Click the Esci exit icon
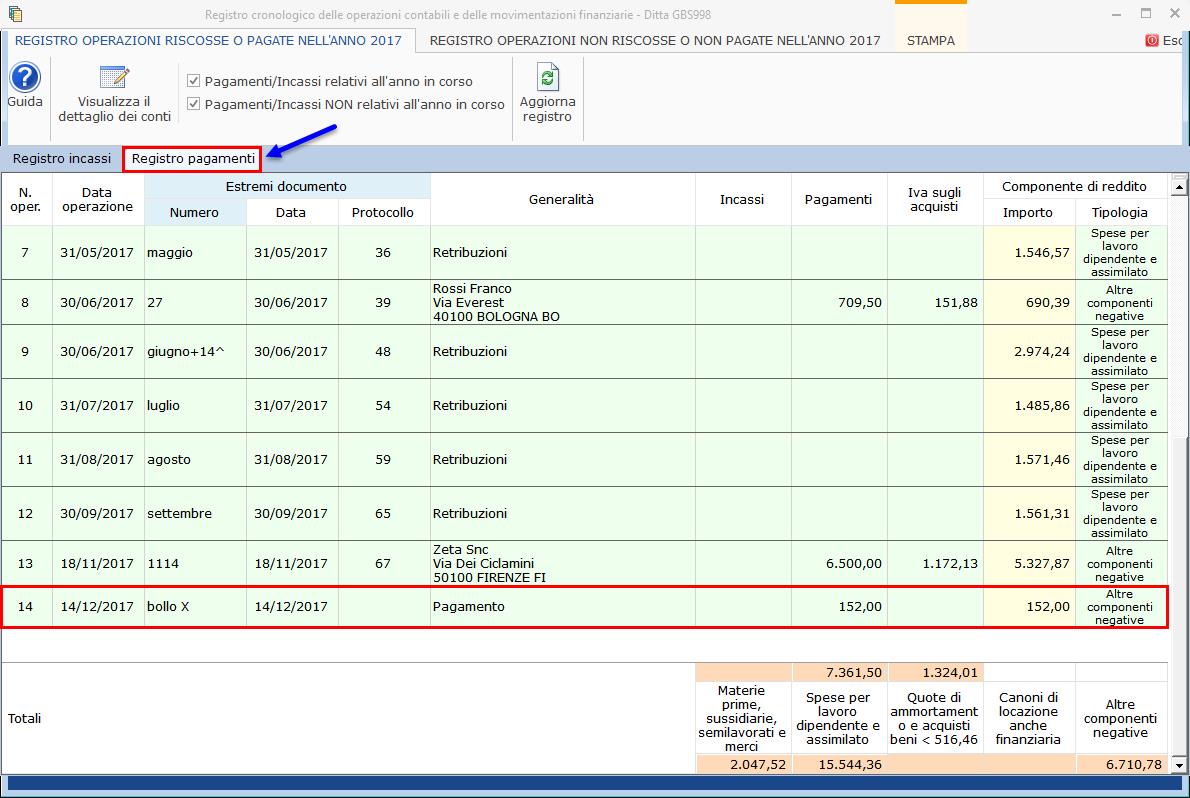The height and width of the screenshot is (798, 1190). point(1151,40)
